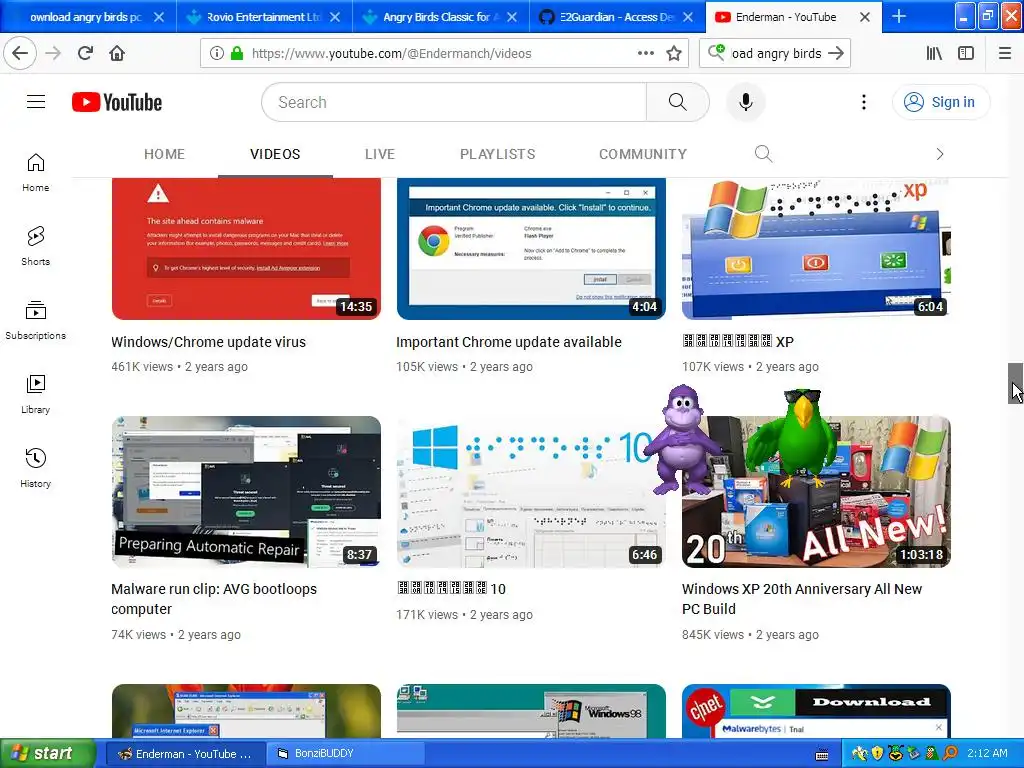Open 'Important Chrome update available' video title
1024x768 pixels.
(509, 342)
